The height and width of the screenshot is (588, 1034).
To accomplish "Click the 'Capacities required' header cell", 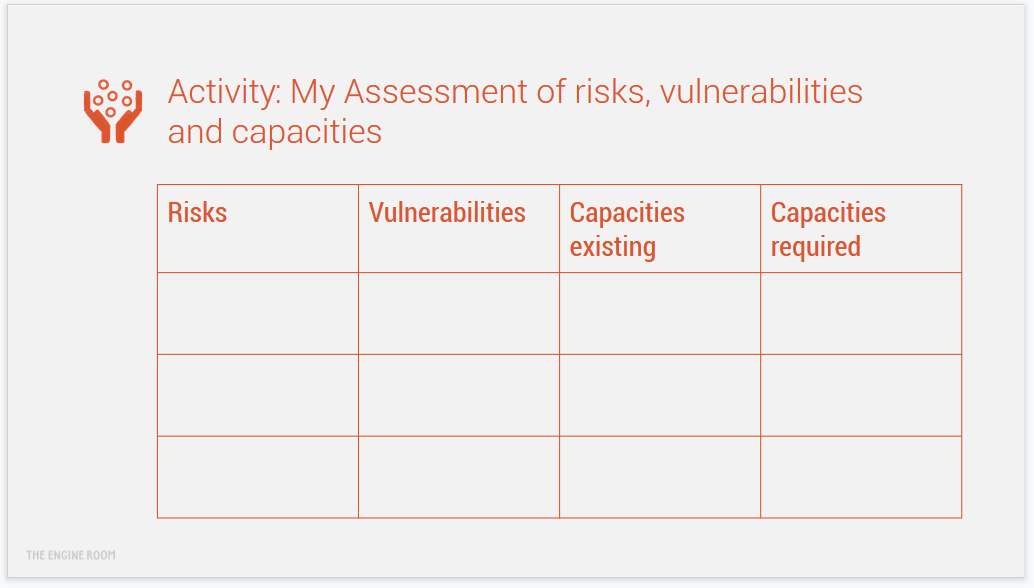I will [828, 229].
